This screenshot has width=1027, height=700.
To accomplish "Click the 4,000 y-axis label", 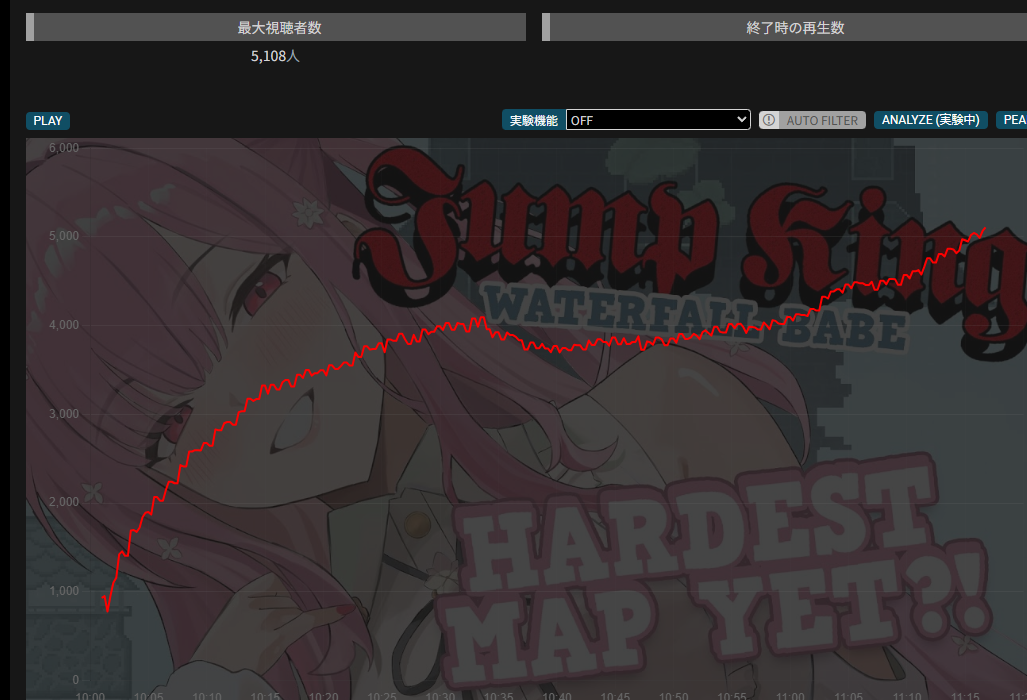I will (64, 325).
